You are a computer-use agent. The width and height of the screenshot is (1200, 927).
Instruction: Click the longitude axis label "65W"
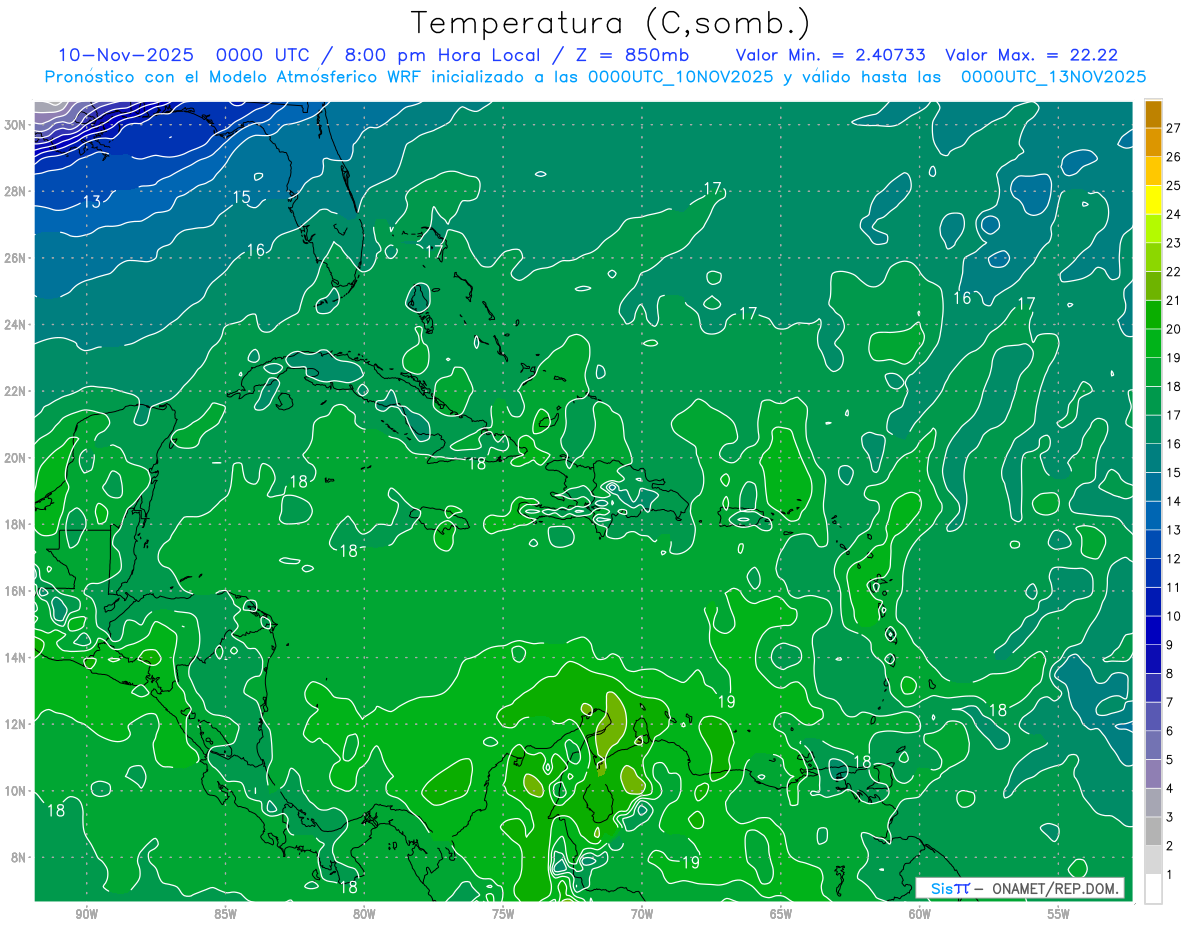click(781, 914)
